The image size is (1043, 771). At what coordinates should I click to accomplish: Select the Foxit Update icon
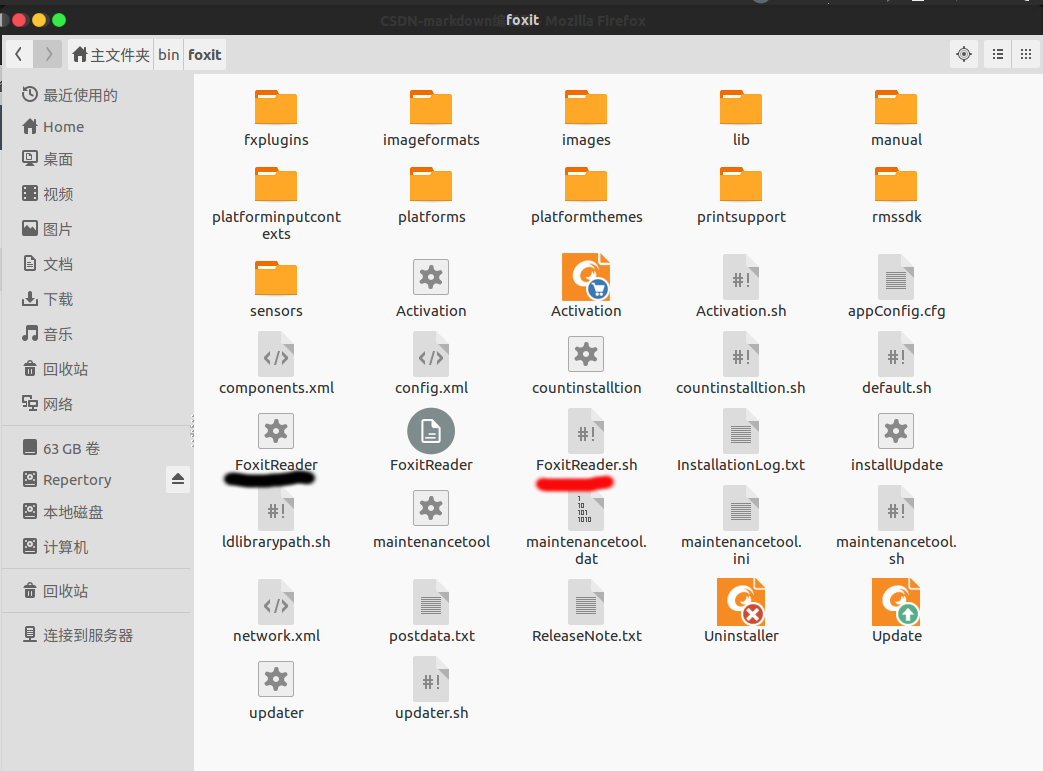pos(896,602)
